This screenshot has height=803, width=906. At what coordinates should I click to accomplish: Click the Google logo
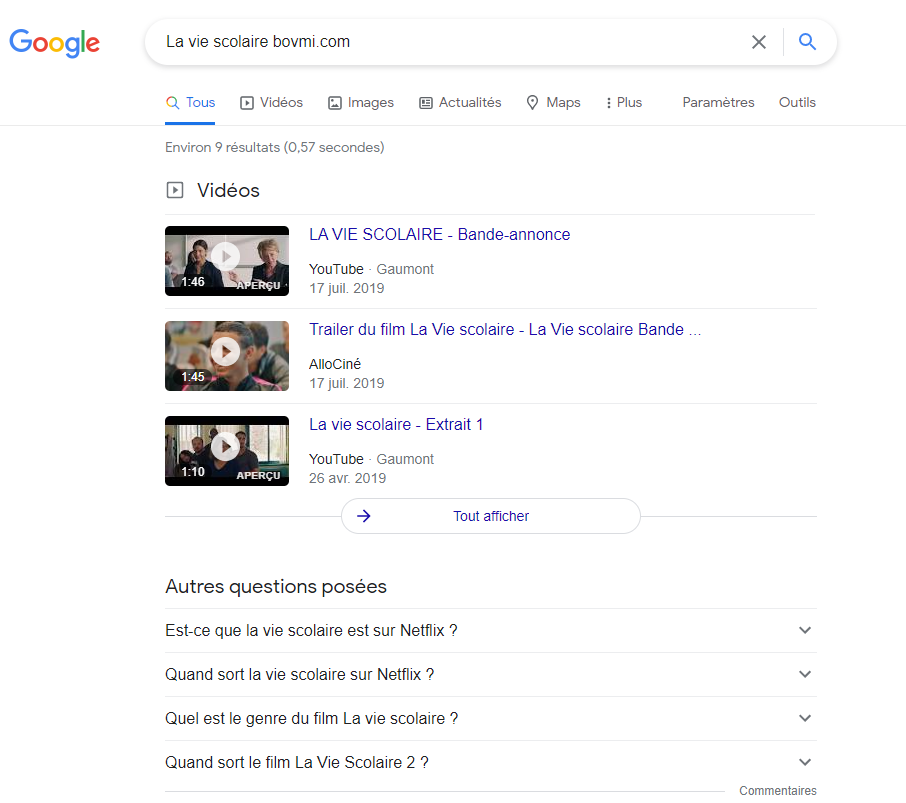tap(54, 43)
